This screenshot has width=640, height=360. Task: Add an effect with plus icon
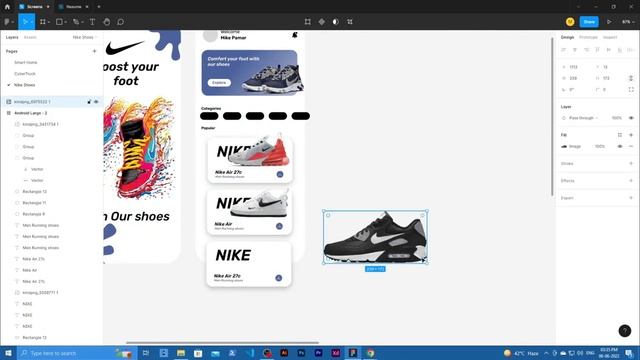coord(631,181)
